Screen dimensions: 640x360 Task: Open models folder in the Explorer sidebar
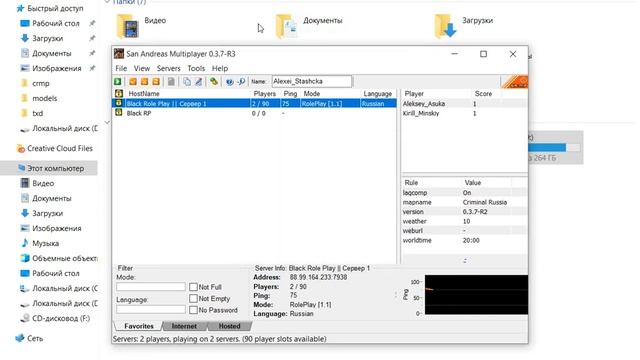click(44, 98)
